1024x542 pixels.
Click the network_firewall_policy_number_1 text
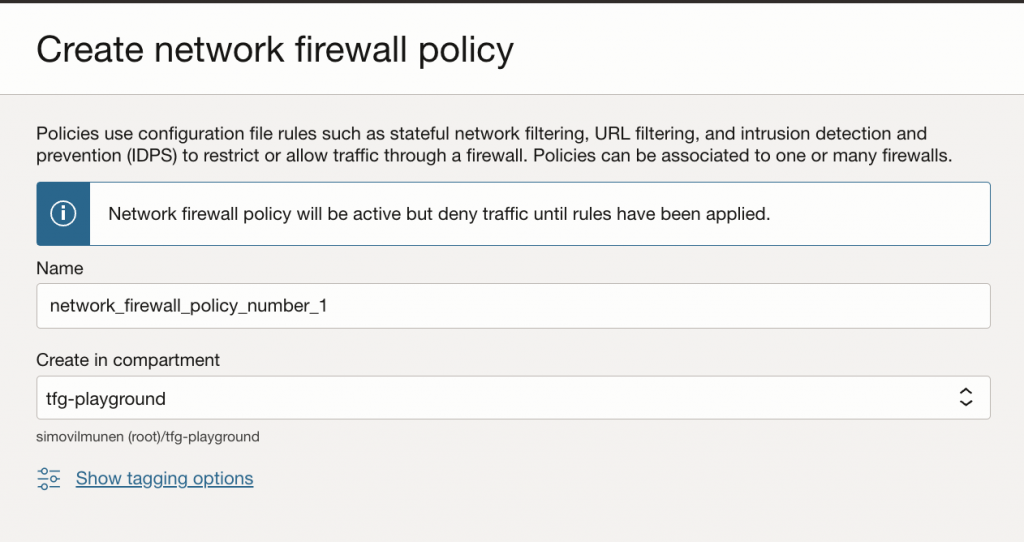[x=189, y=306]
